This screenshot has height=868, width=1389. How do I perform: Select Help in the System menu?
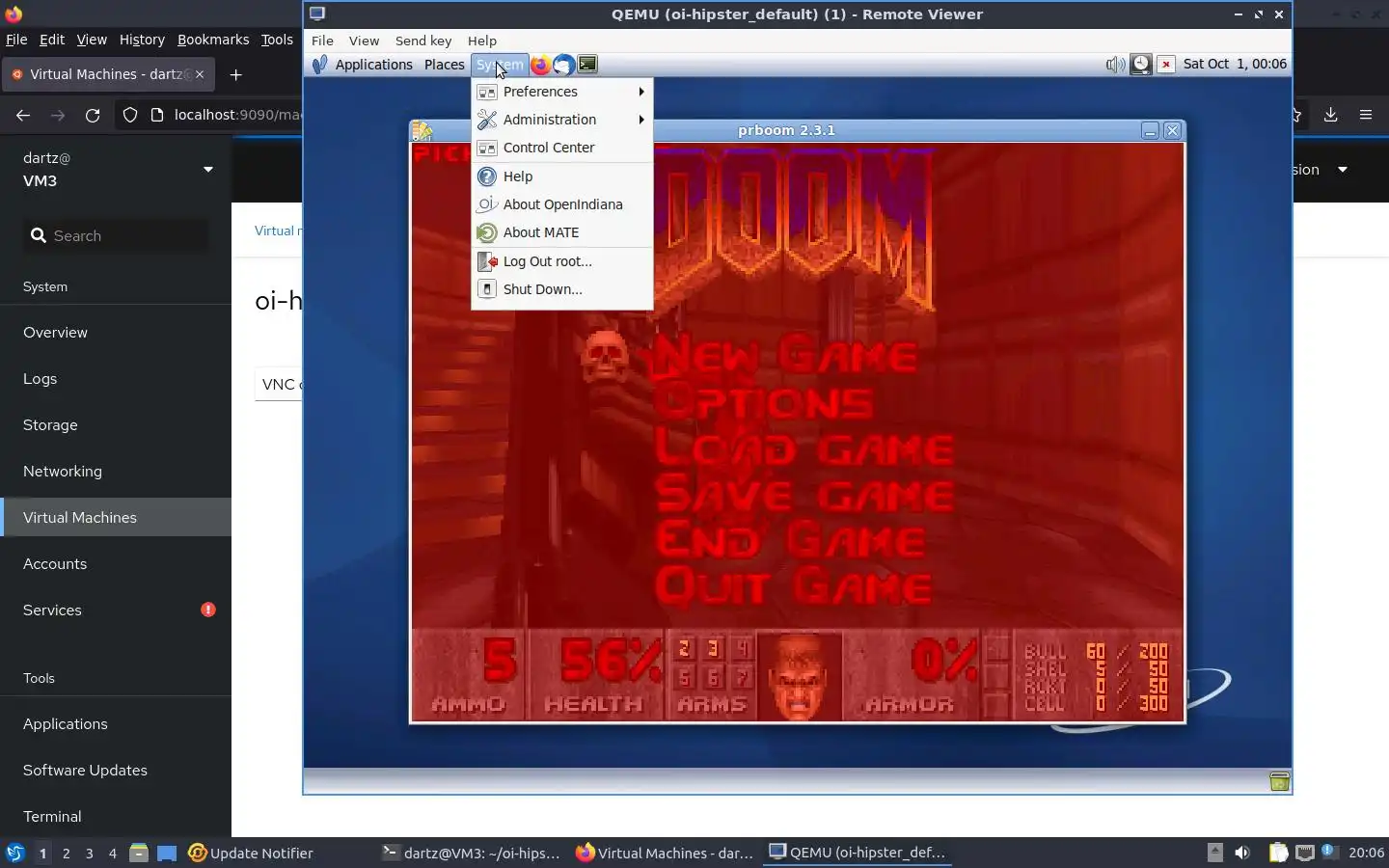(562, 176)
